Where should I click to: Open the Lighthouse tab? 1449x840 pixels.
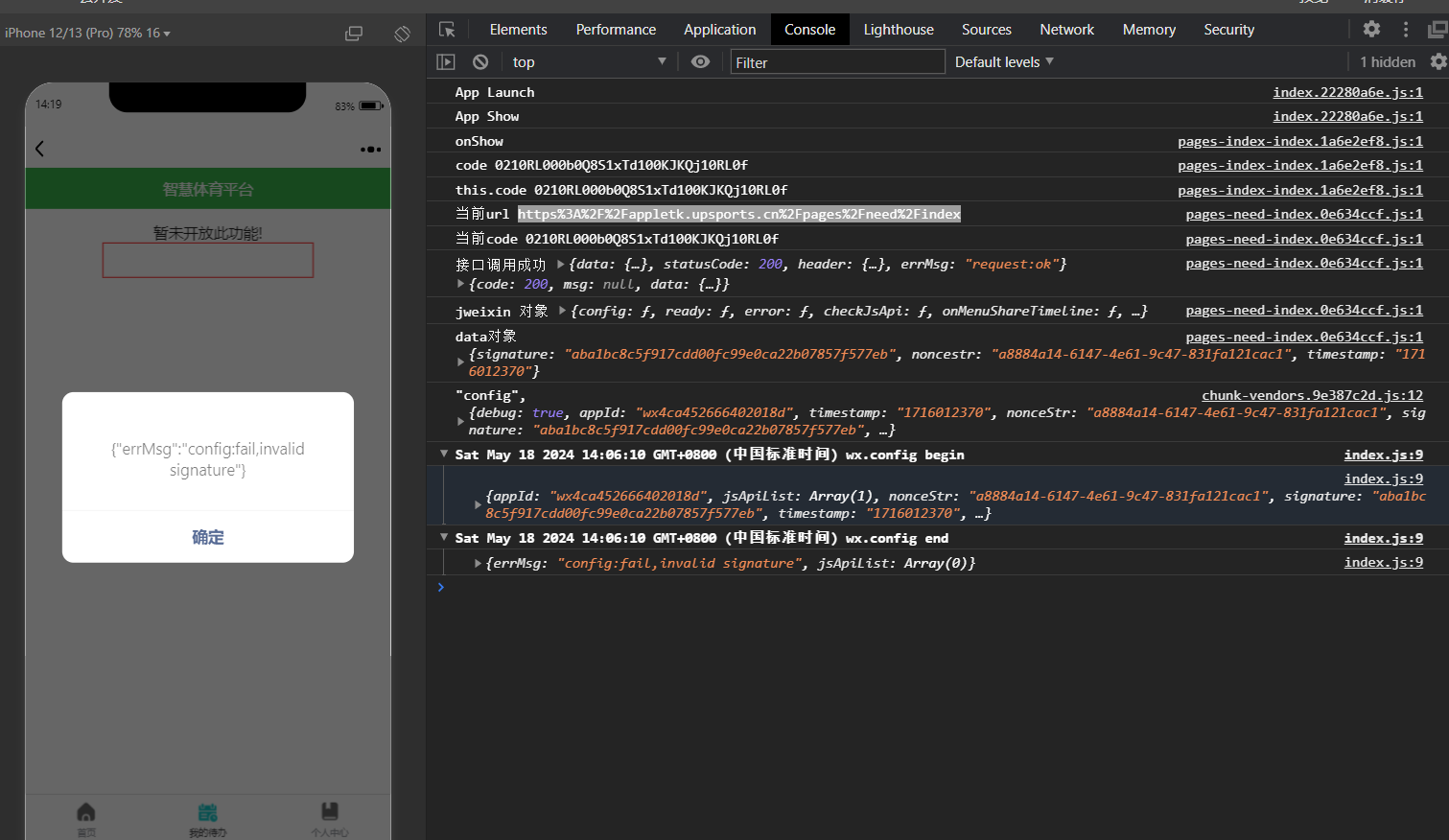pyautogui.click(x=899, y=30)
